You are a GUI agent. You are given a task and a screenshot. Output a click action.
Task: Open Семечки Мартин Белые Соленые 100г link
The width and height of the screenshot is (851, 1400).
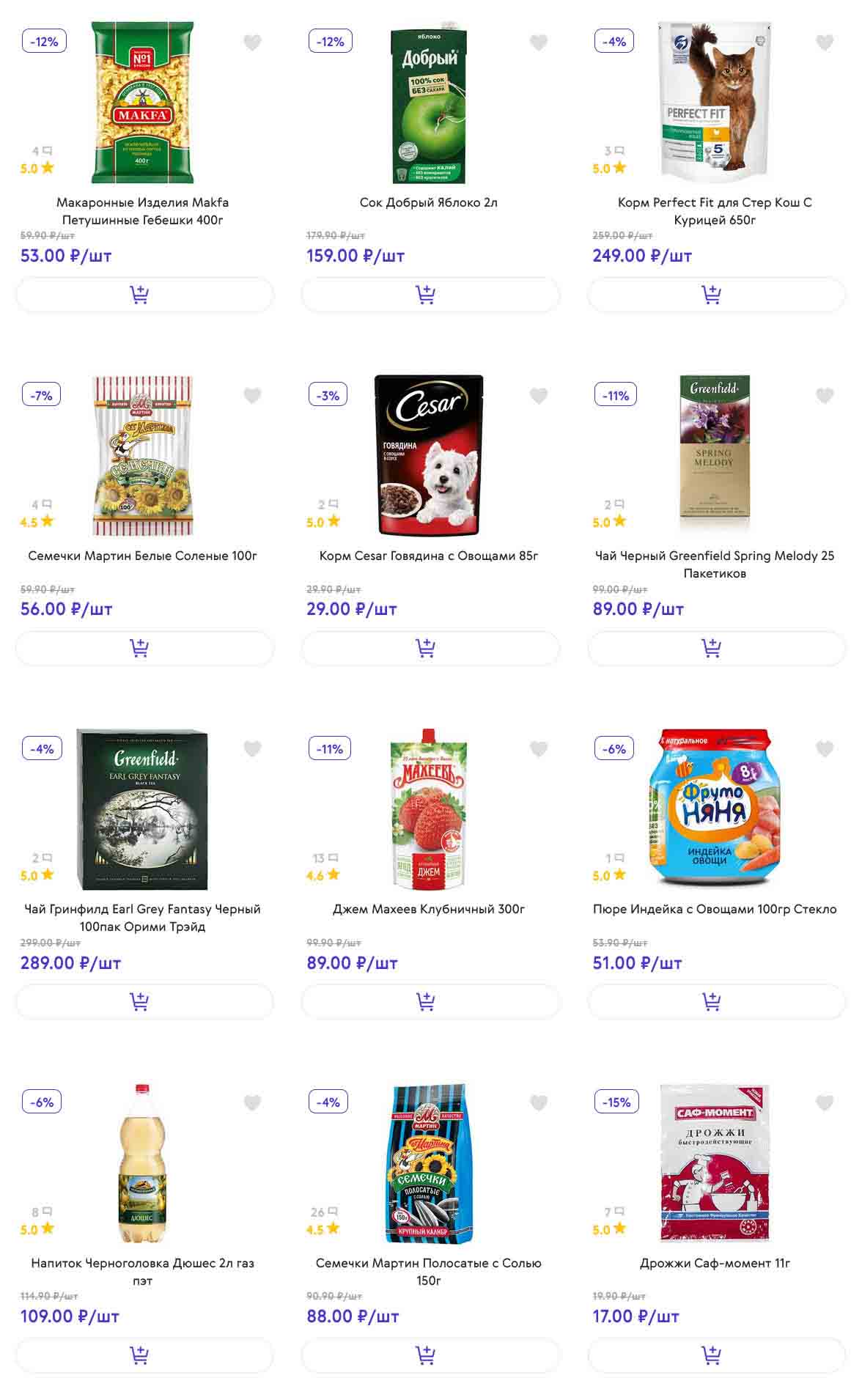tap(143, 556)
